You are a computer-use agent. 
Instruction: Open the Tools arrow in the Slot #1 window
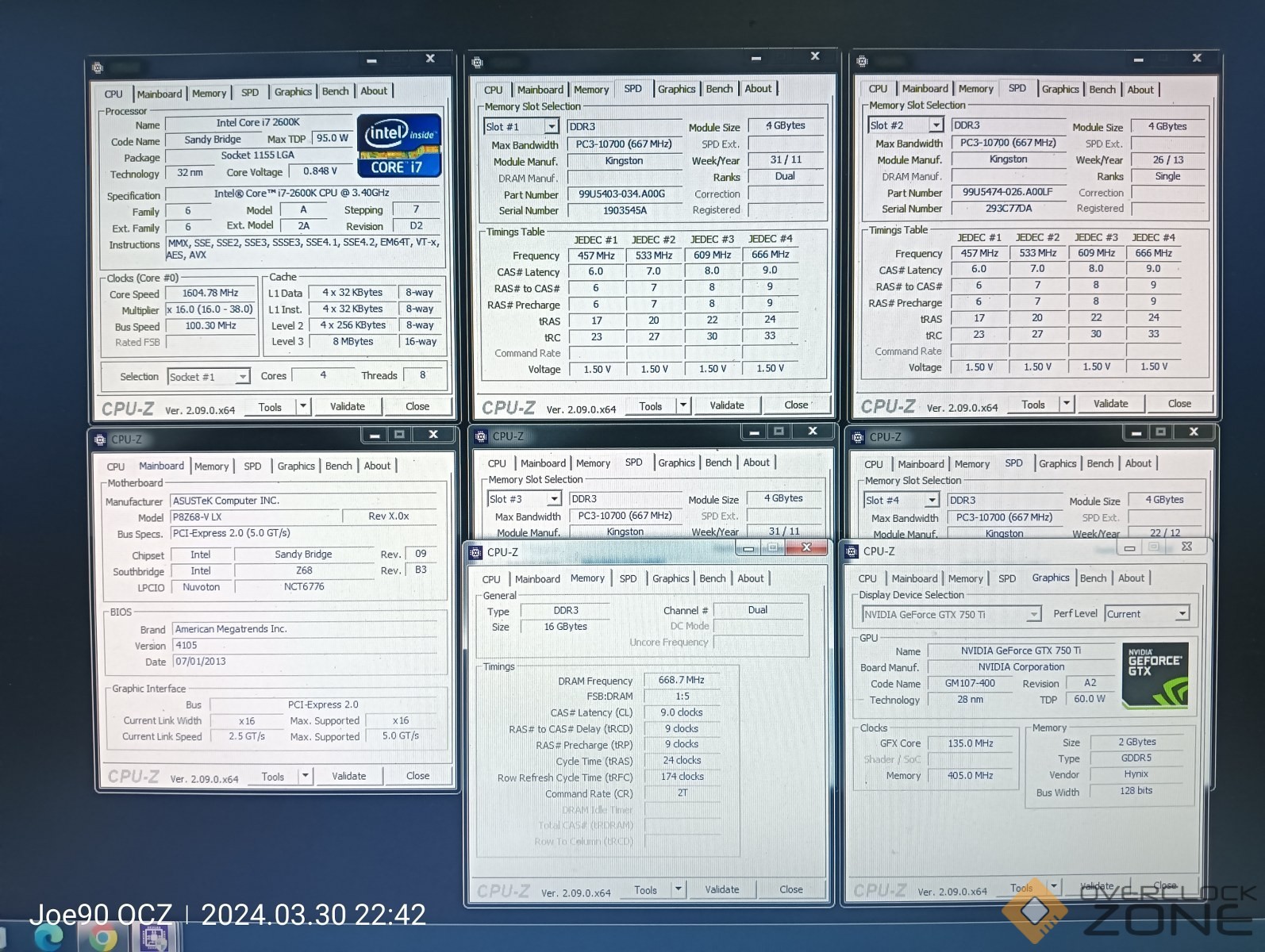682,405
